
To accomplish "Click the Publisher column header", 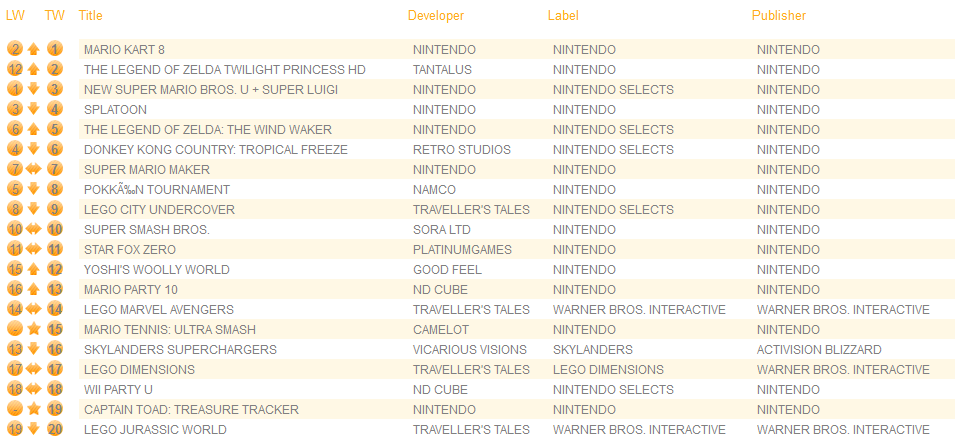I will (x=779, y=16).
